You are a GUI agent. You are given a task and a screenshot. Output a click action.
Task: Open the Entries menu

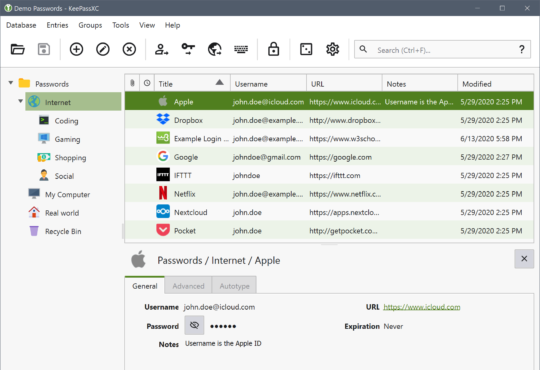58,25
